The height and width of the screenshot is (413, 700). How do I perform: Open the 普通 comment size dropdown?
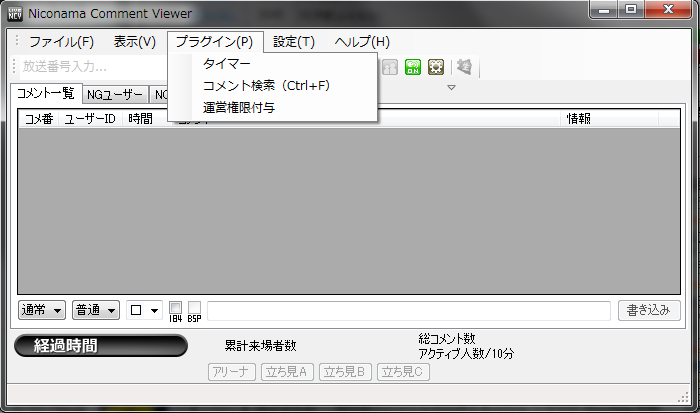tap(96, 310)
